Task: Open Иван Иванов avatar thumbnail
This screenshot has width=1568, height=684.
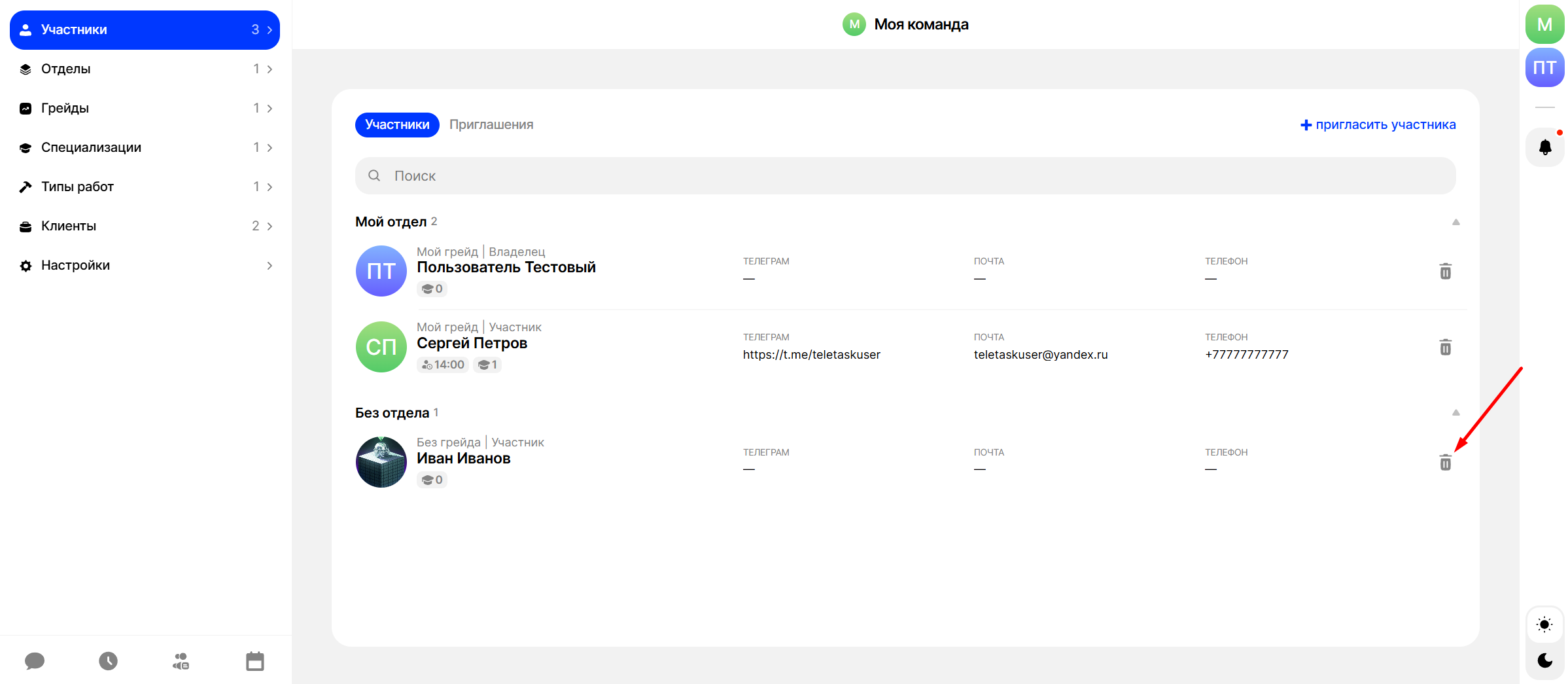Action: coord(381,462)
